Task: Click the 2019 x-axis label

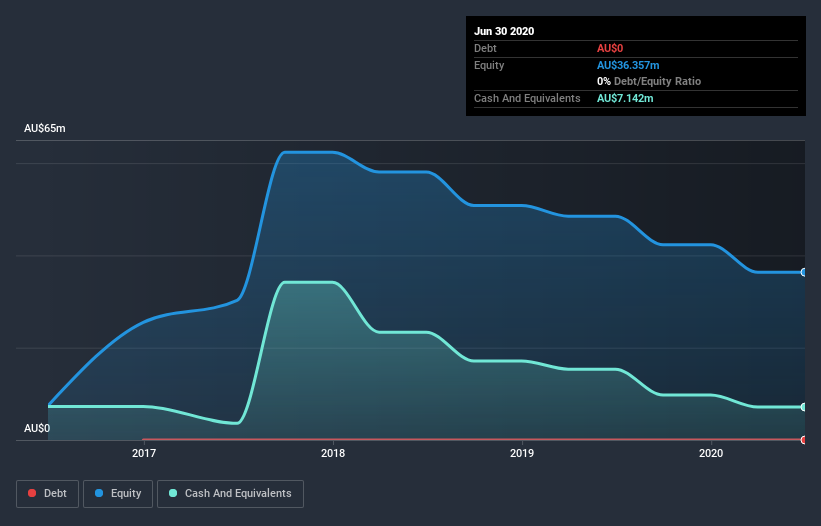Action: (x=522, y=453)
